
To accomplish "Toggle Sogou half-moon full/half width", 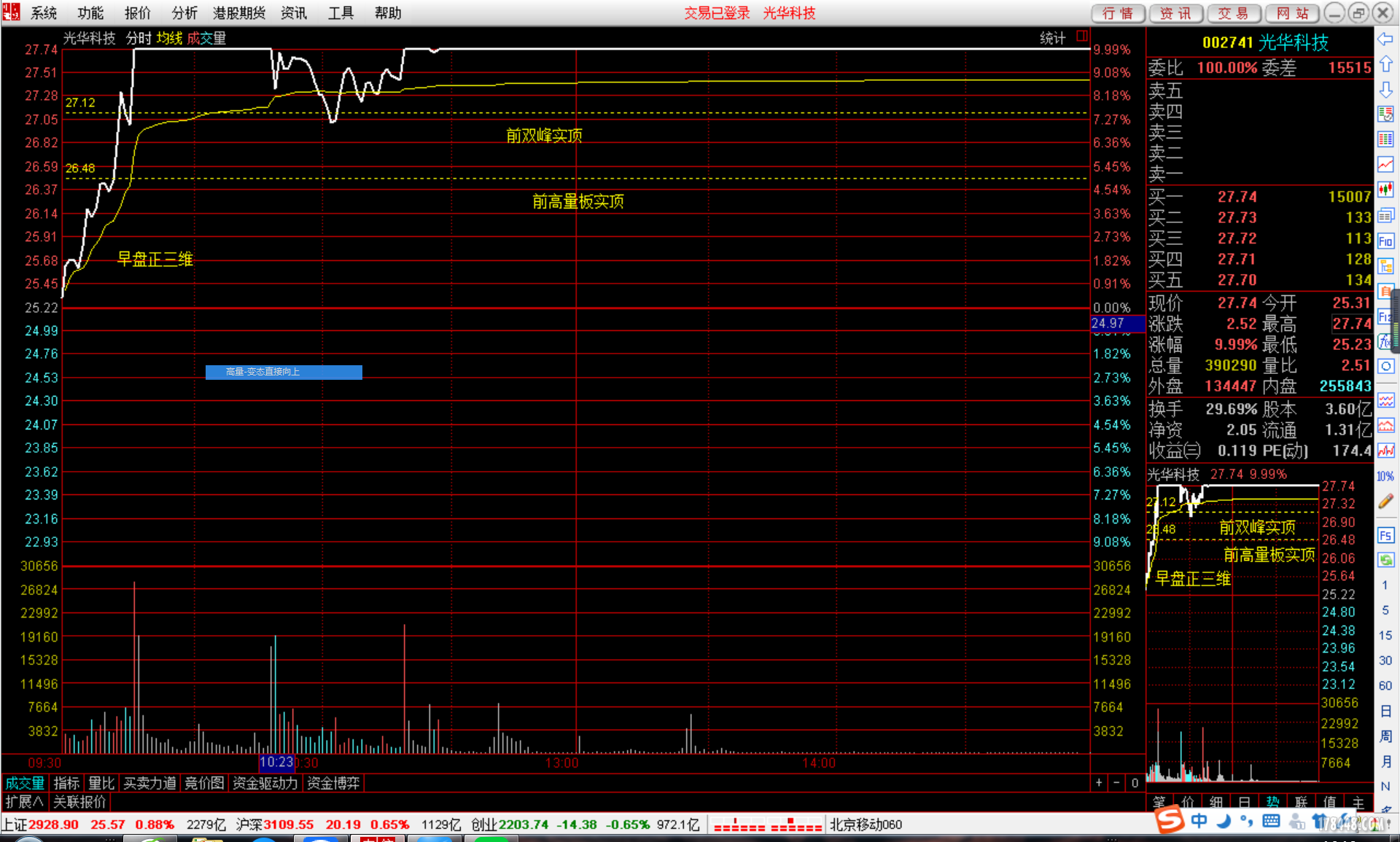I will (1224, 822).
